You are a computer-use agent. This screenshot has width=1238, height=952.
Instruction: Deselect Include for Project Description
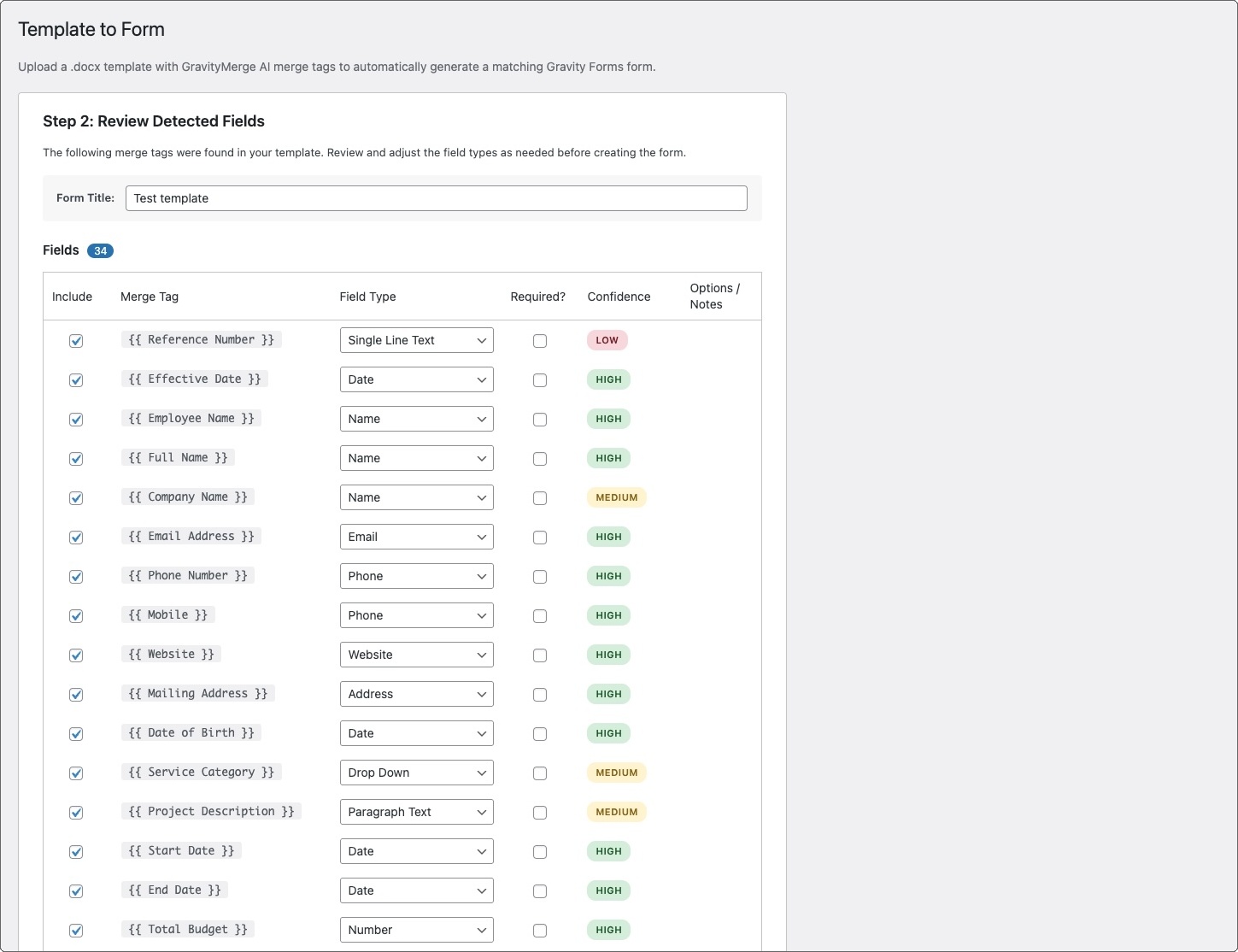pos(76,813)
